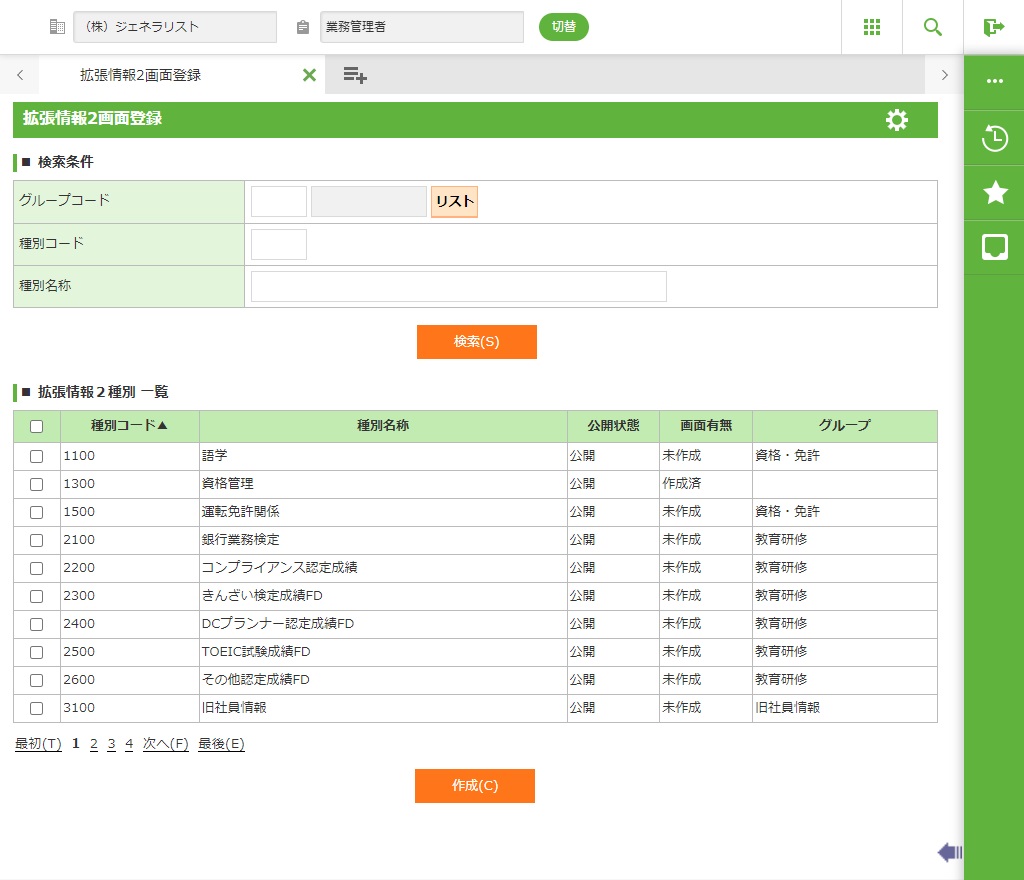The width and height of the screenshot is (1024, 880).
Task: Check the select-all checkbox in table header
Action: (37, 426)
